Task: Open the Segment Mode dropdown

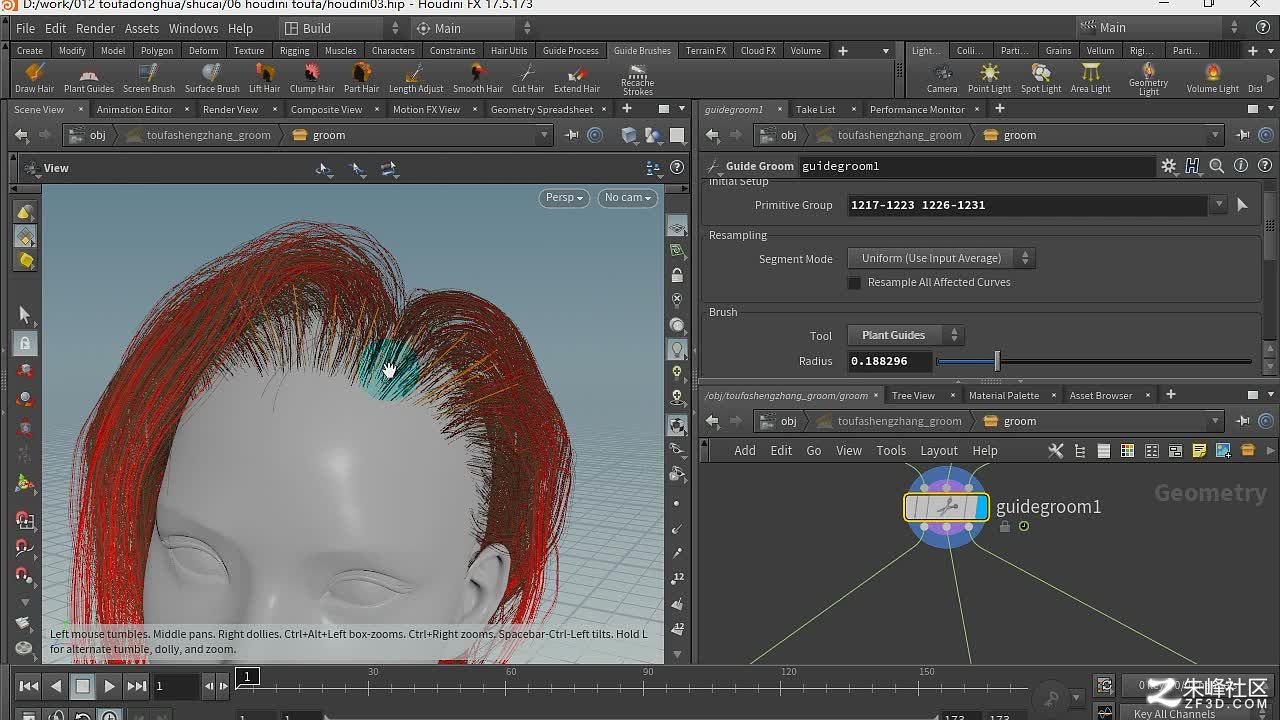Action: (x=941, y=258)
